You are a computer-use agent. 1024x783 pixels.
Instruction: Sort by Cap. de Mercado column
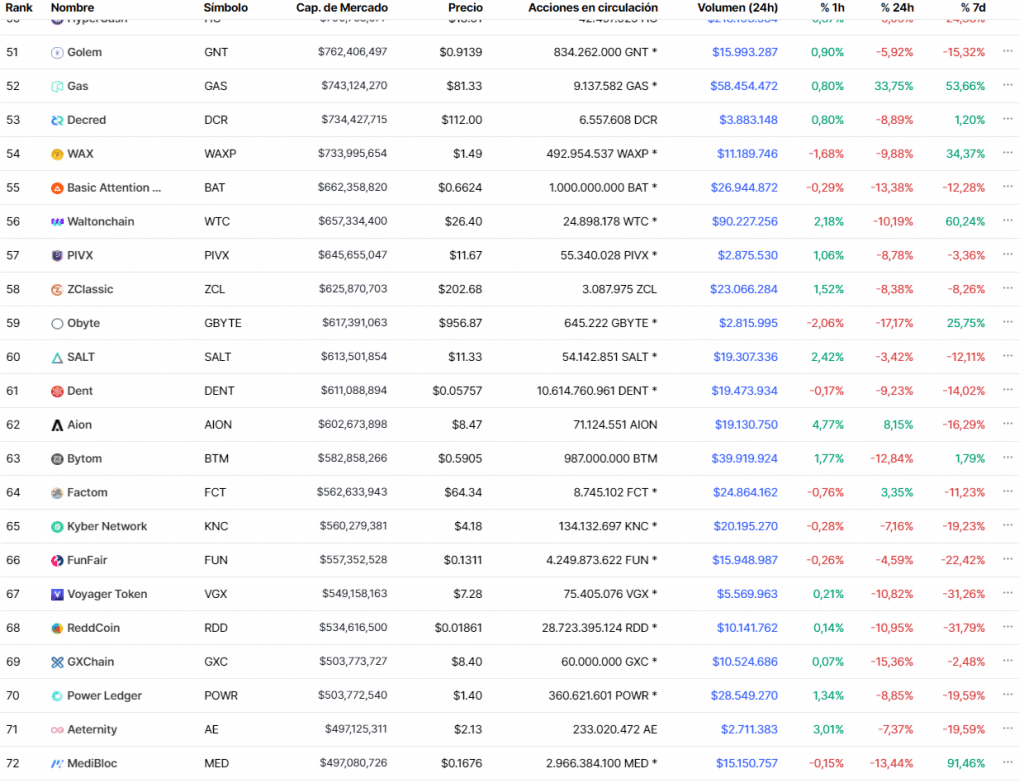[x=342, y=8]
